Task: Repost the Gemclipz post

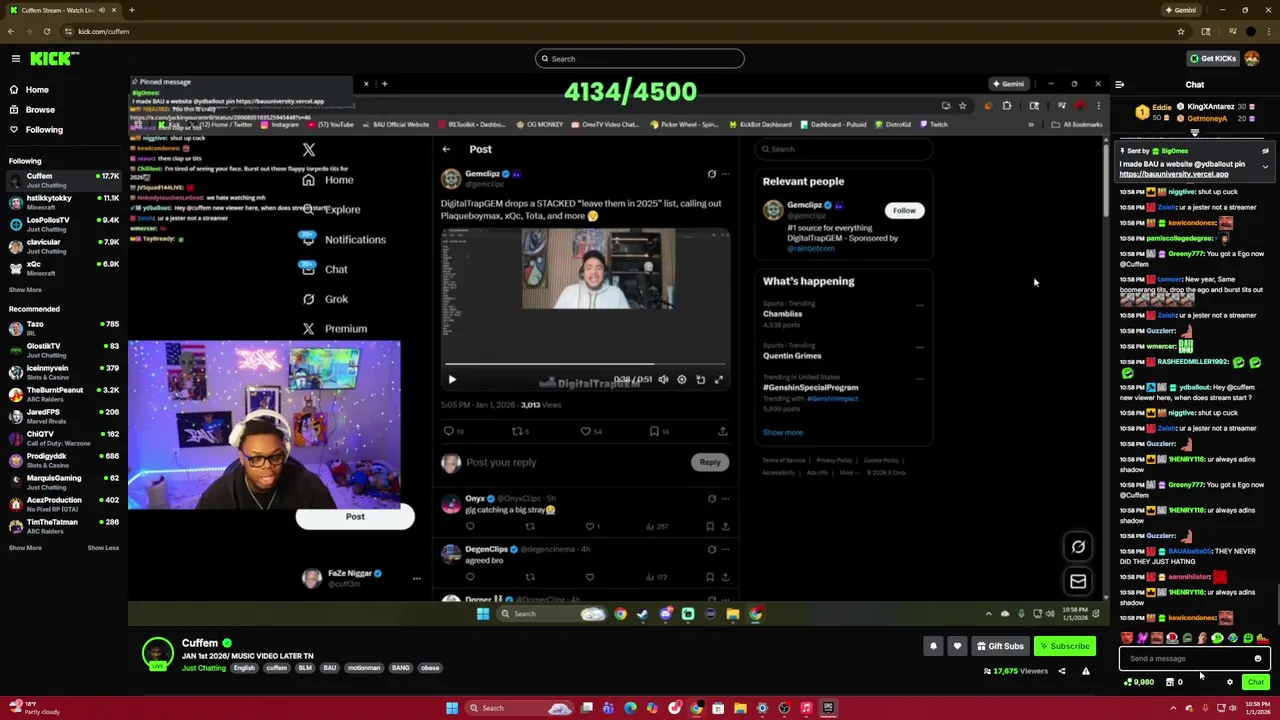Action: pyautogui.click(x=517, y=432)
